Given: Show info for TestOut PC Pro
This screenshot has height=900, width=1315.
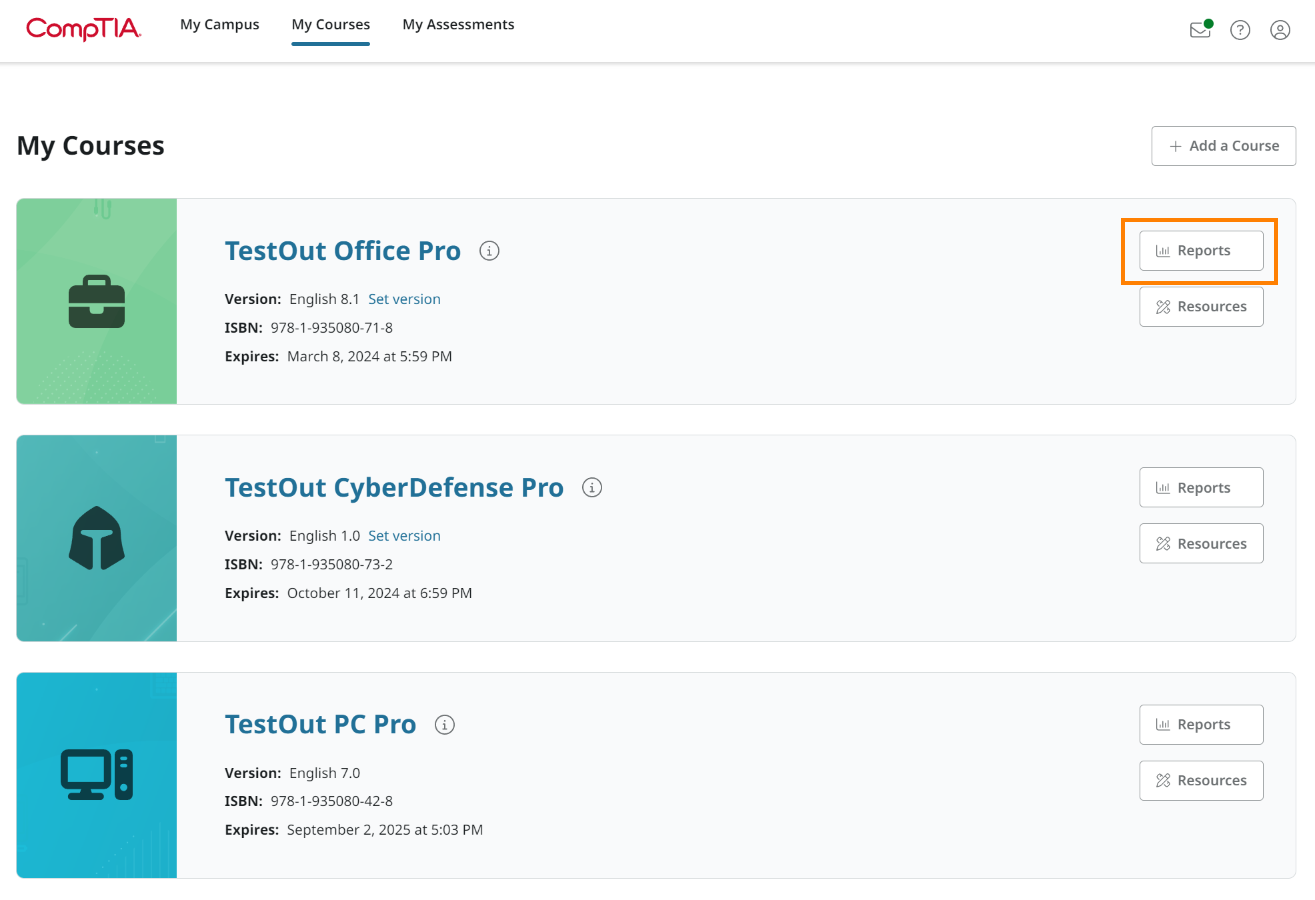Looking at the screenshot, I should point(445,725).
